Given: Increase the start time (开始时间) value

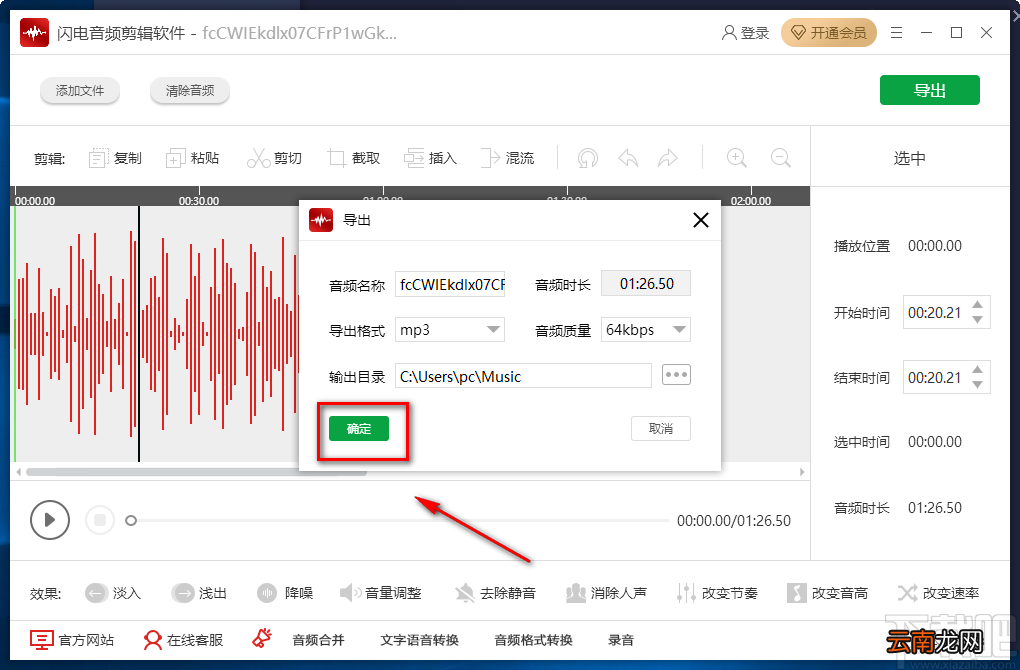Looking at the screenshot, I should click(x=977, y=304).
